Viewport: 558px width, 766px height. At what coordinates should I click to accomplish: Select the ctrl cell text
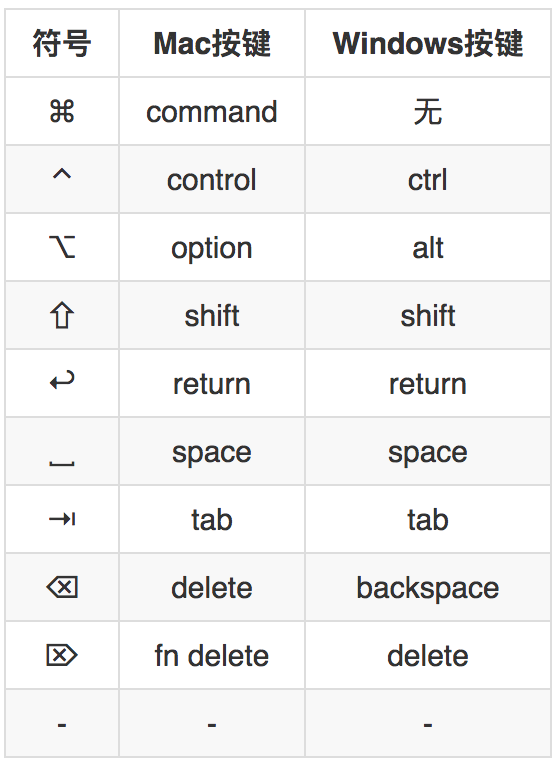[428, 180]
